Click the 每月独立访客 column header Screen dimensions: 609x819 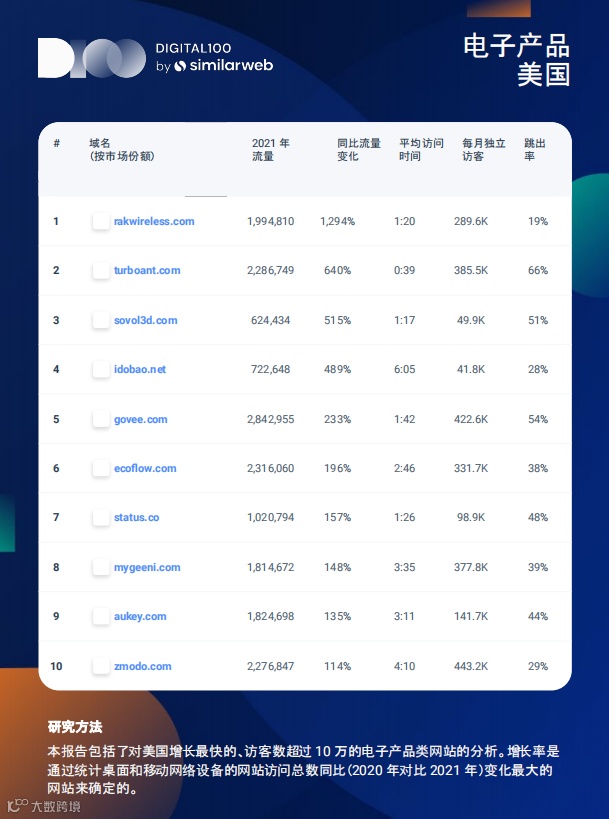[484, 149]
